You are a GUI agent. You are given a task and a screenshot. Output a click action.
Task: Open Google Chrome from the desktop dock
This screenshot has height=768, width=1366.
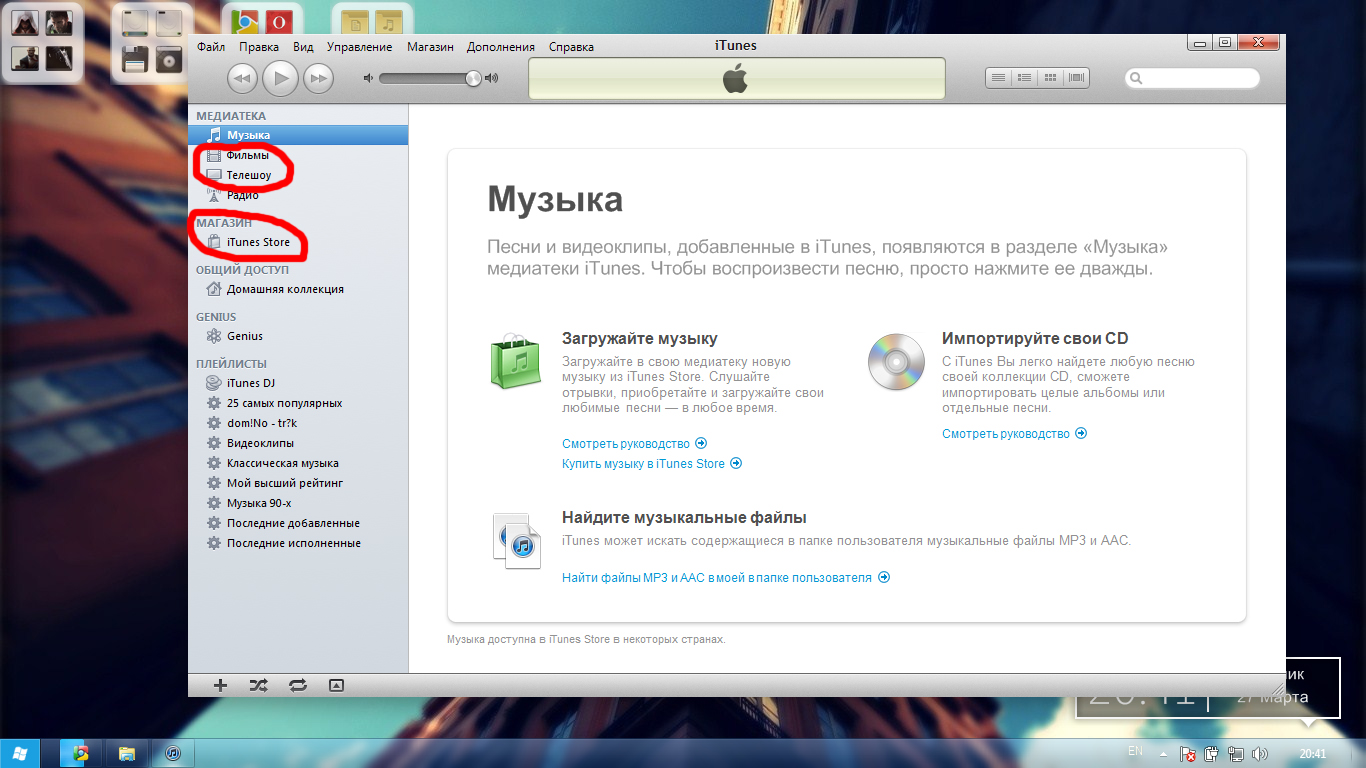click(244, 20)
